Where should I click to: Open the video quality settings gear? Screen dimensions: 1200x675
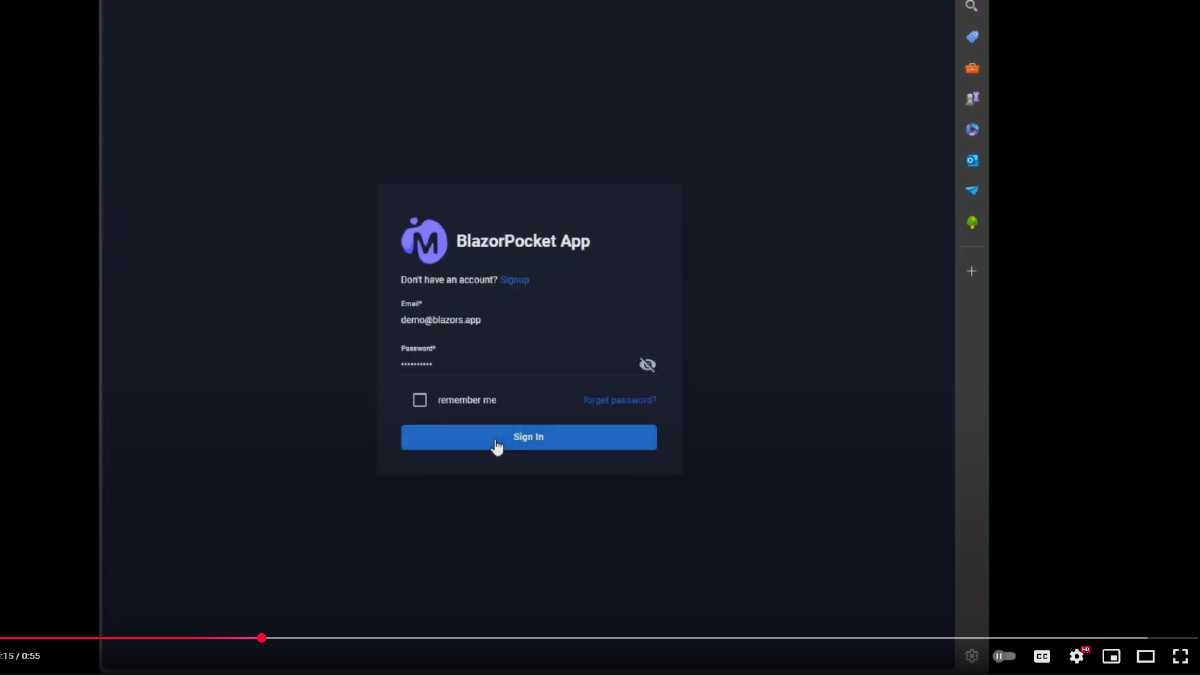[x=1077, y=656]
